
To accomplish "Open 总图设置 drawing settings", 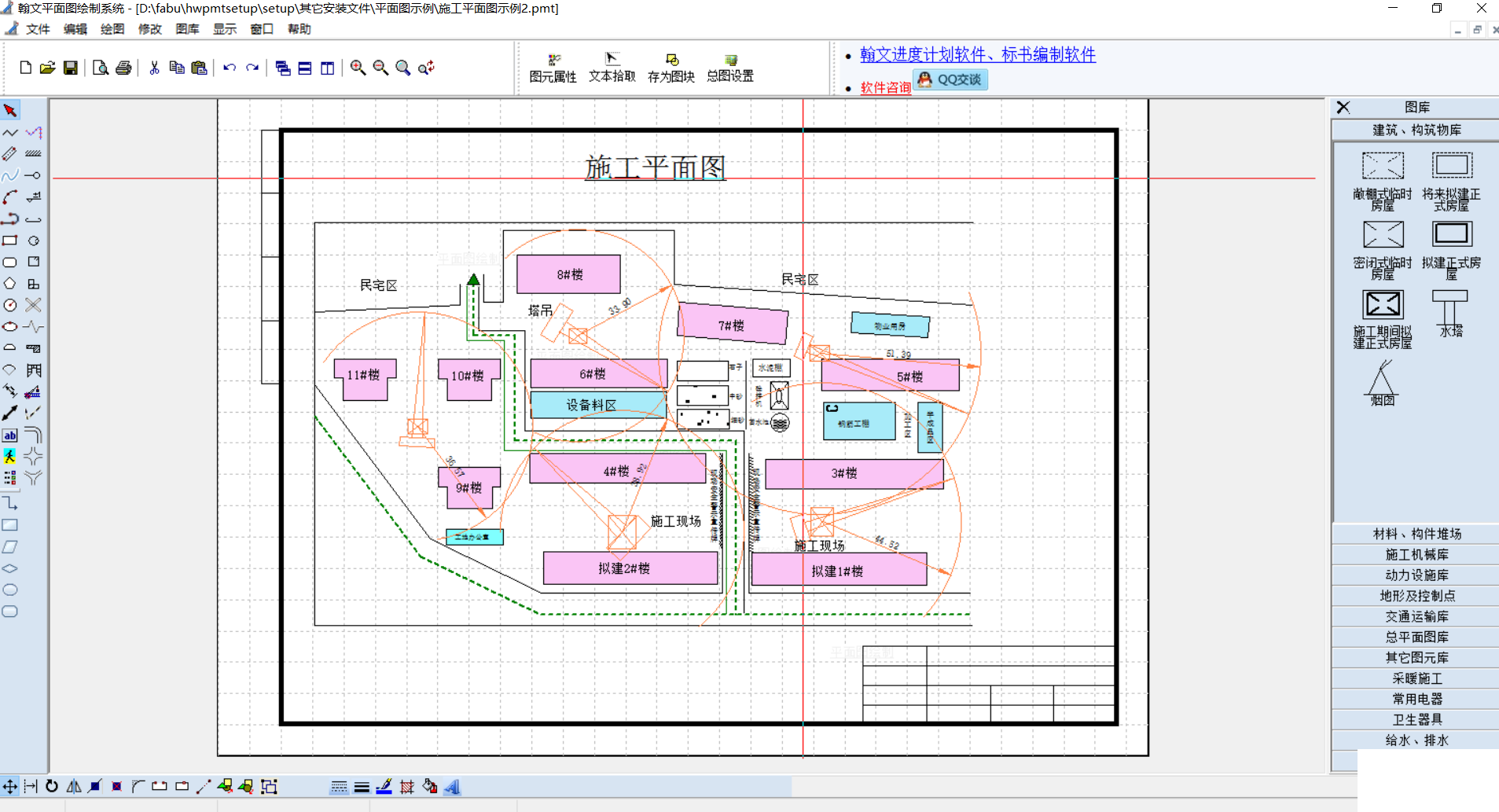I will click(x=730, y=68).
